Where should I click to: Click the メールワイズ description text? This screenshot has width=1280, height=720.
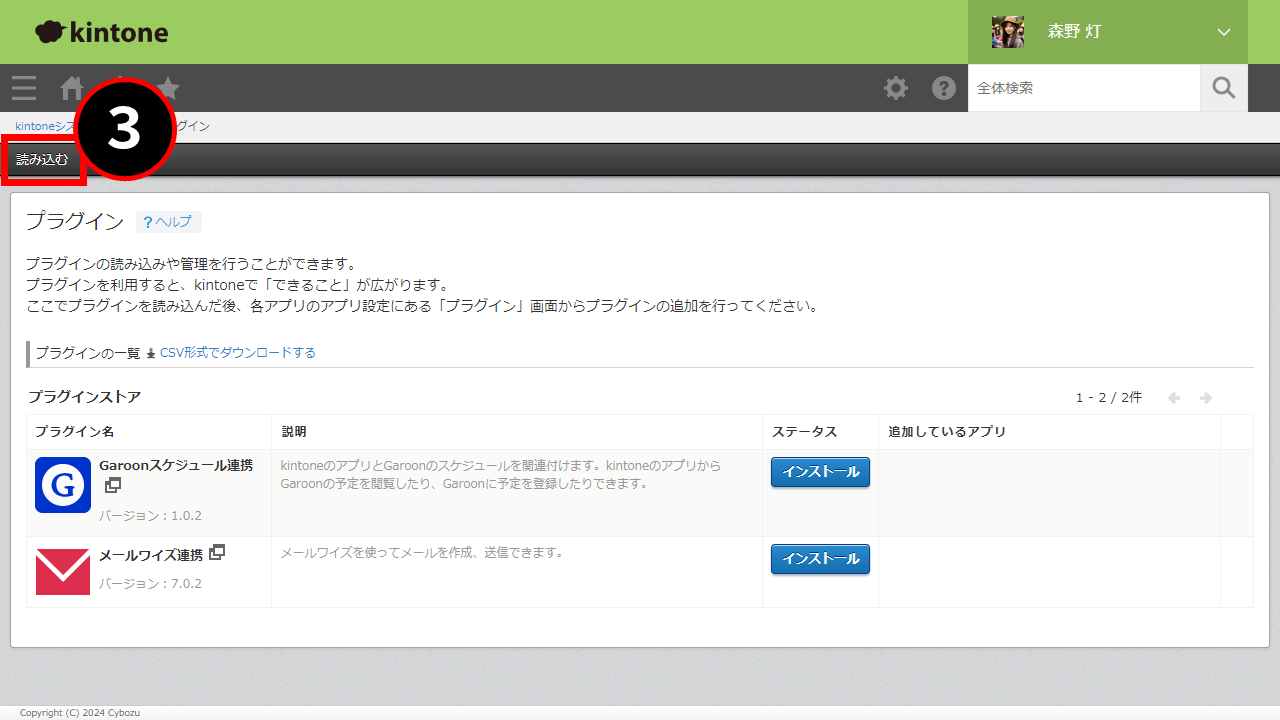(x=422, y=552)
